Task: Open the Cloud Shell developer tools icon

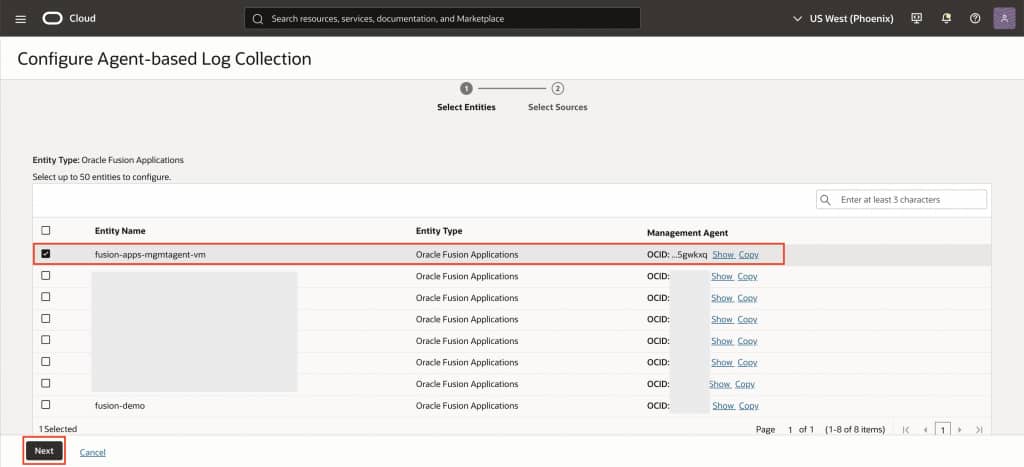Action: (916, 18)
